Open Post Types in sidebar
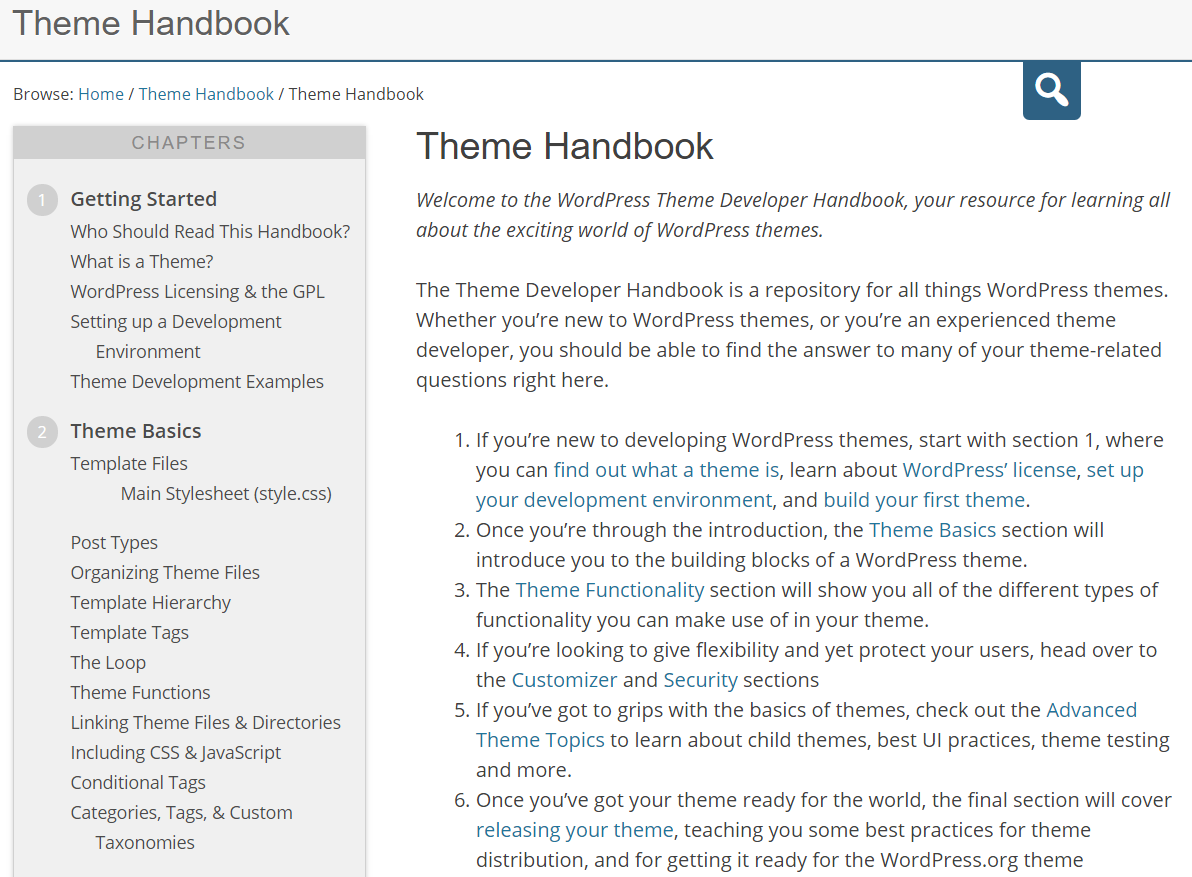1192x877 pixels. (x=114, y=543)
